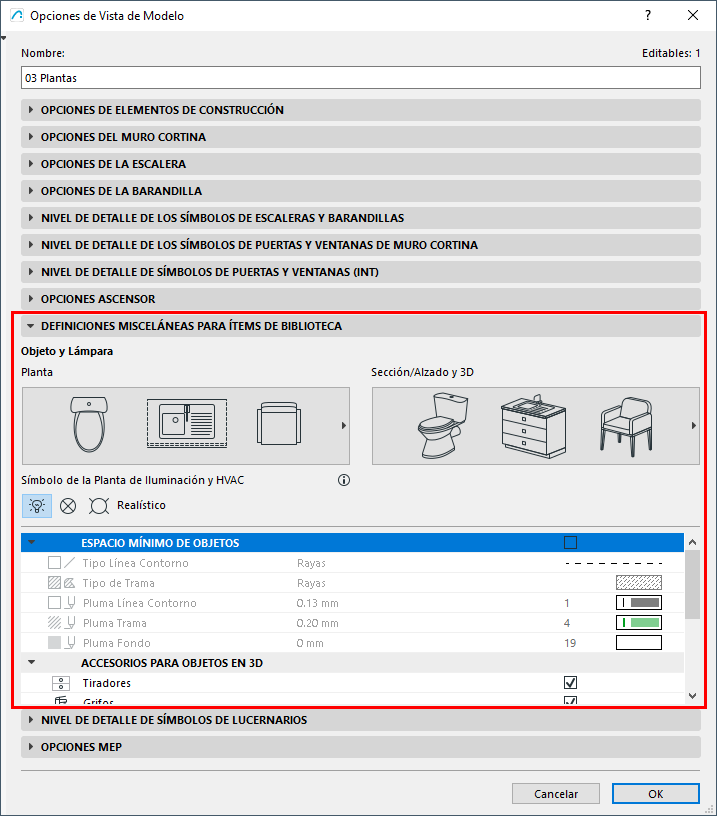Image resolution: width=717 pixels, height=816 pixels.
Task: Open the Planta symbol options arrow
Action: click(x=343, y=426)
